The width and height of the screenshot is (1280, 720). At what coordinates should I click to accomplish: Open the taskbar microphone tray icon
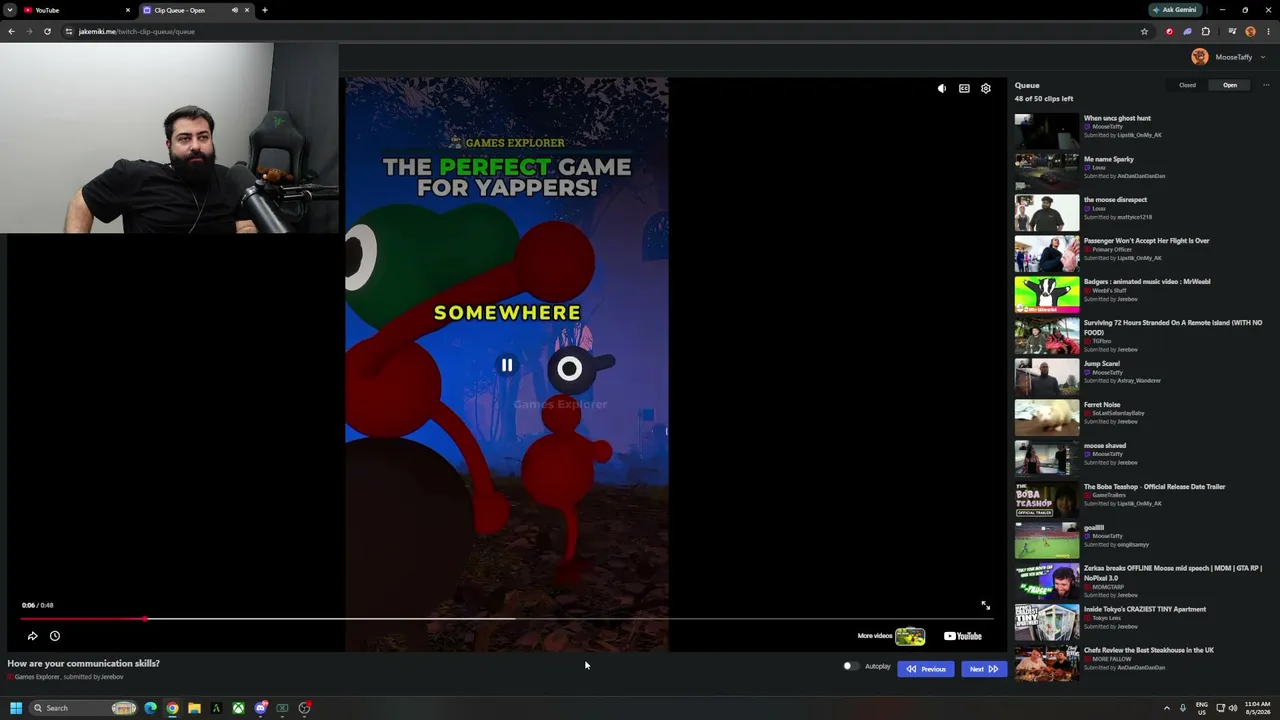pos(1183,708)
